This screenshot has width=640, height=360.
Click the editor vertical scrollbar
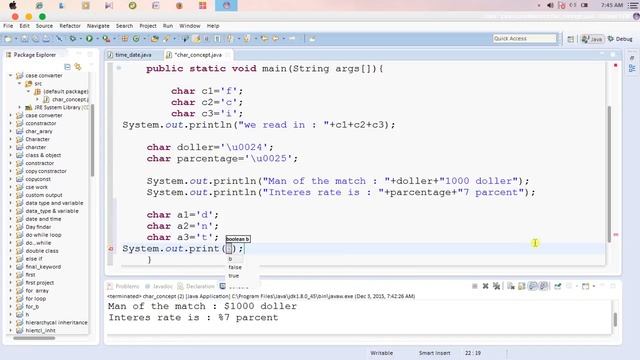pyautogui.click(x=609, y=173)
